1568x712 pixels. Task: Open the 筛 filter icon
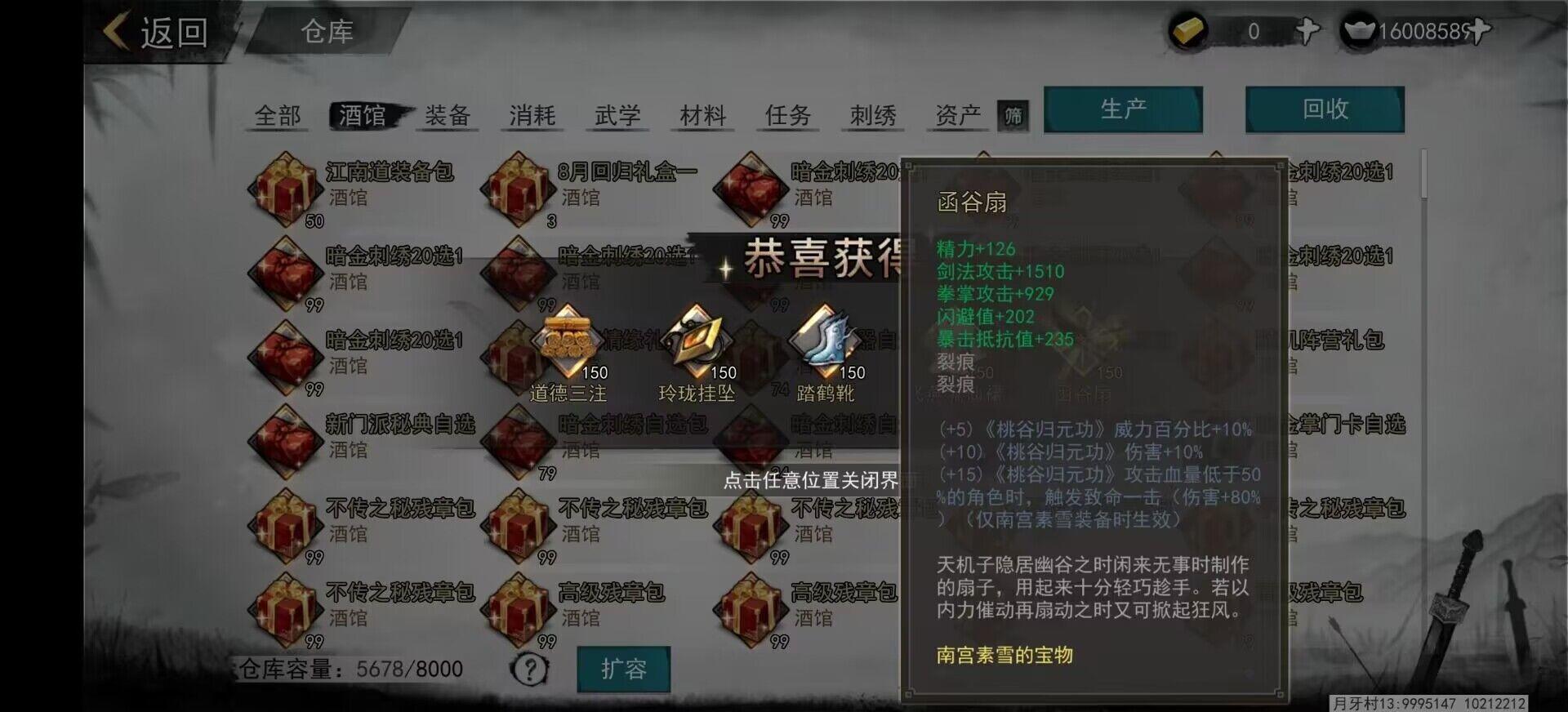[1013, 116]
